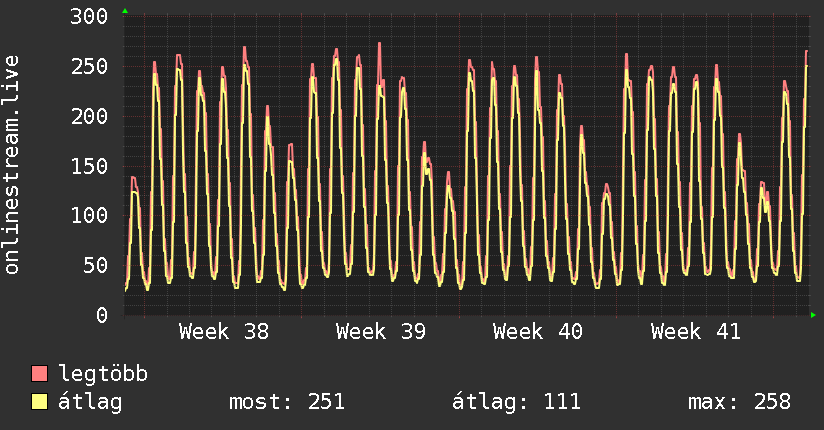Select the legtöbb legend label
The image size is (824, 430).
103,374
